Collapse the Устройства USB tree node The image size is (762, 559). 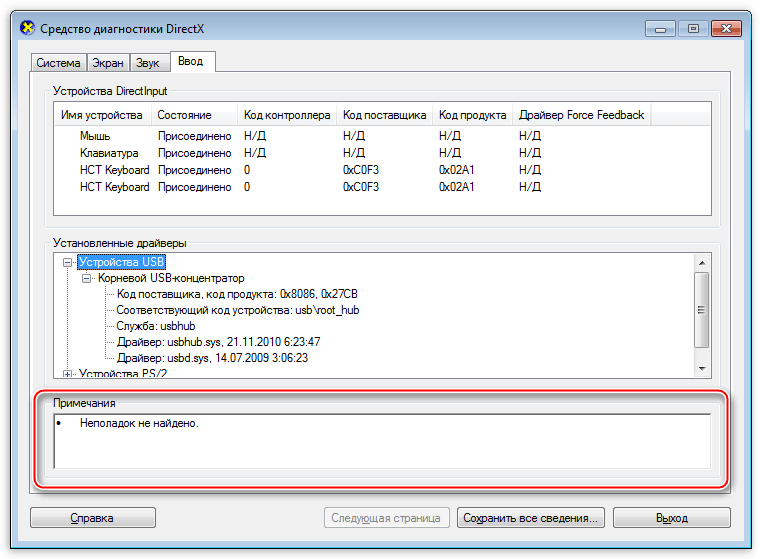68,262
